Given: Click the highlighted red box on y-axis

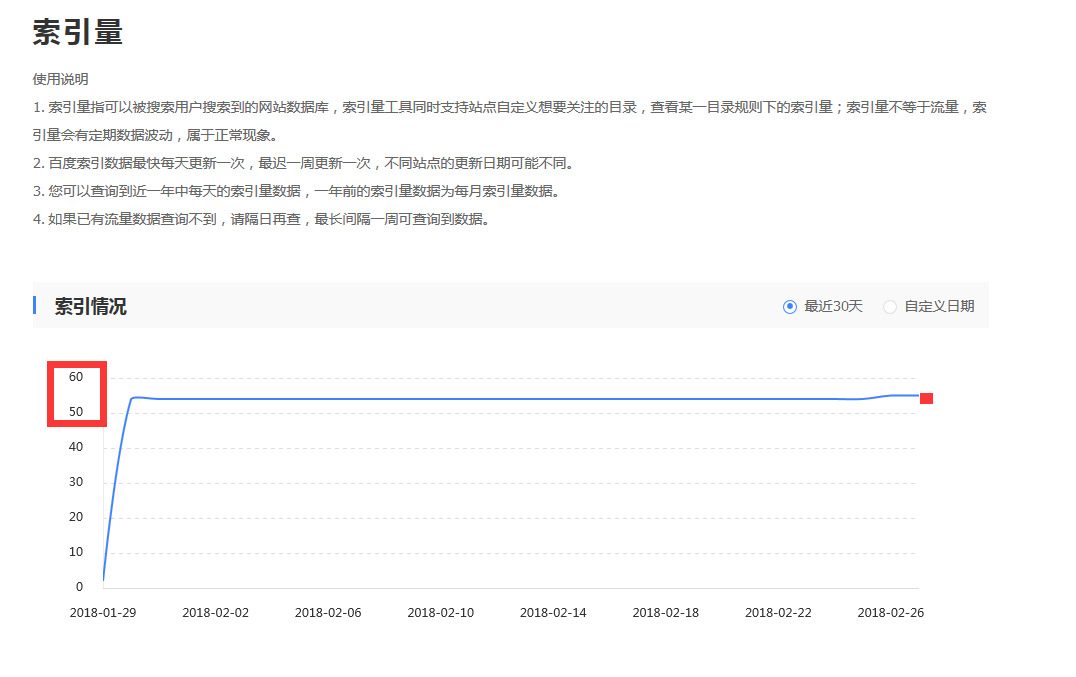Looking at the screenshot, I should [x=77, y=393].
